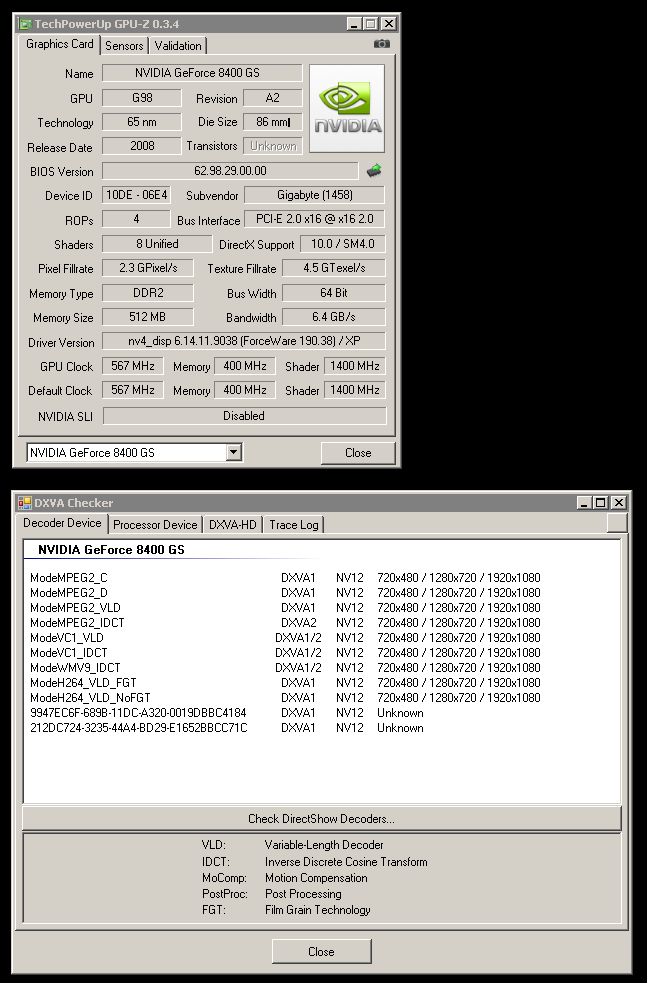Viewport: 647px width, 983px height.
Task: Open the Sensors tab in GPU-Z
Action: tap(124, 45)
